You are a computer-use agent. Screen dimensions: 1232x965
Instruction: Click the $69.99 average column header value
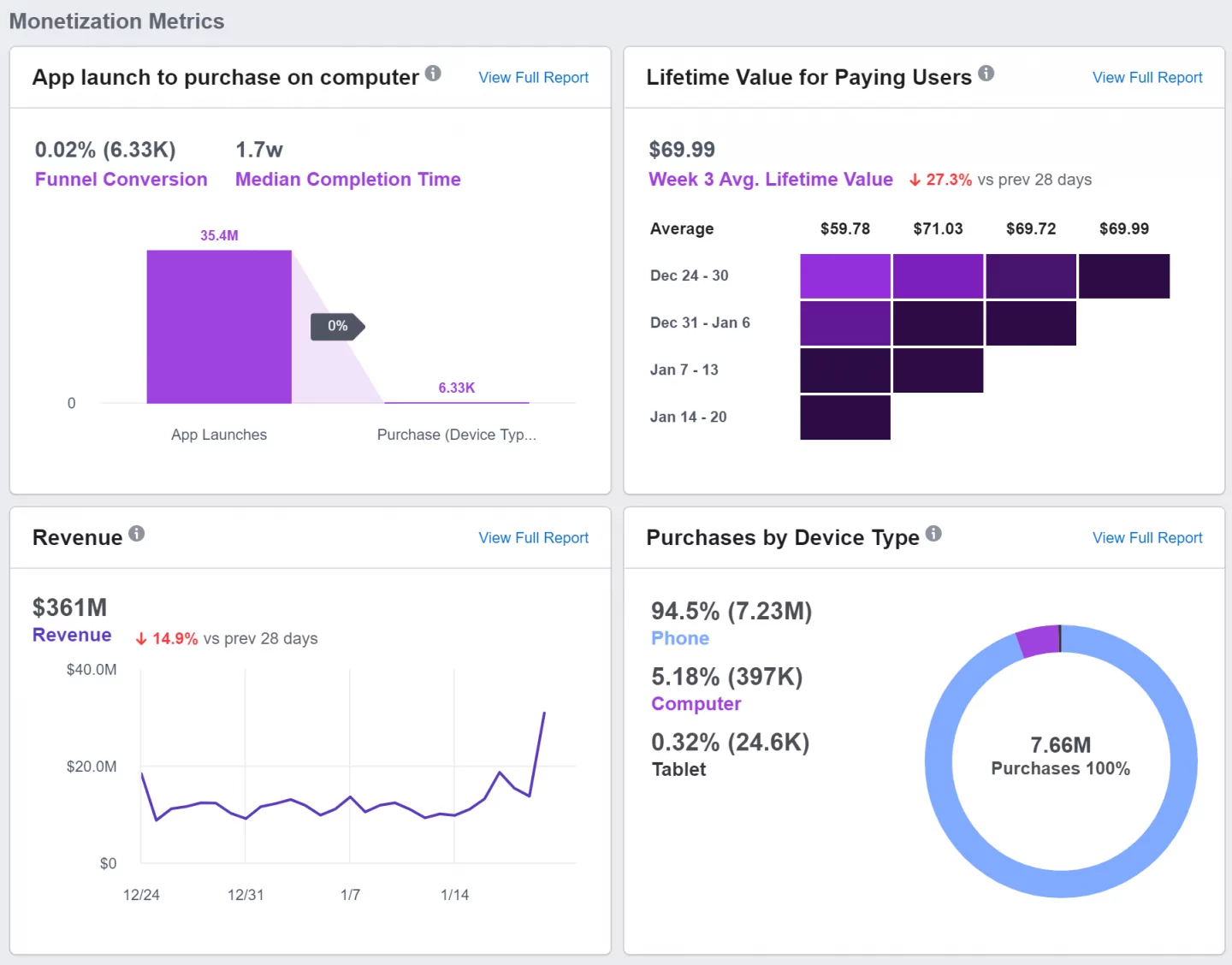point(1124,229)
